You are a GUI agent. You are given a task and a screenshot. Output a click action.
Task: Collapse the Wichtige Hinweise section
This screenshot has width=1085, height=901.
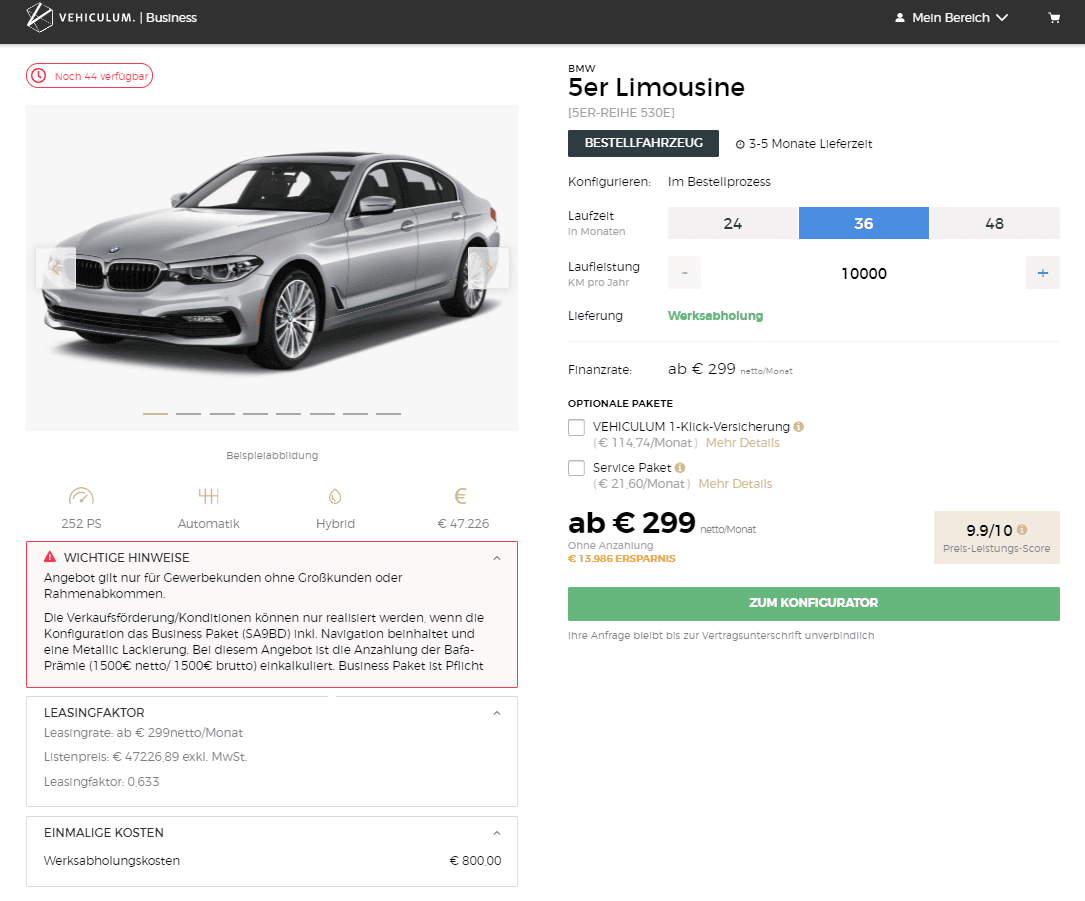(x=497, y=558)
